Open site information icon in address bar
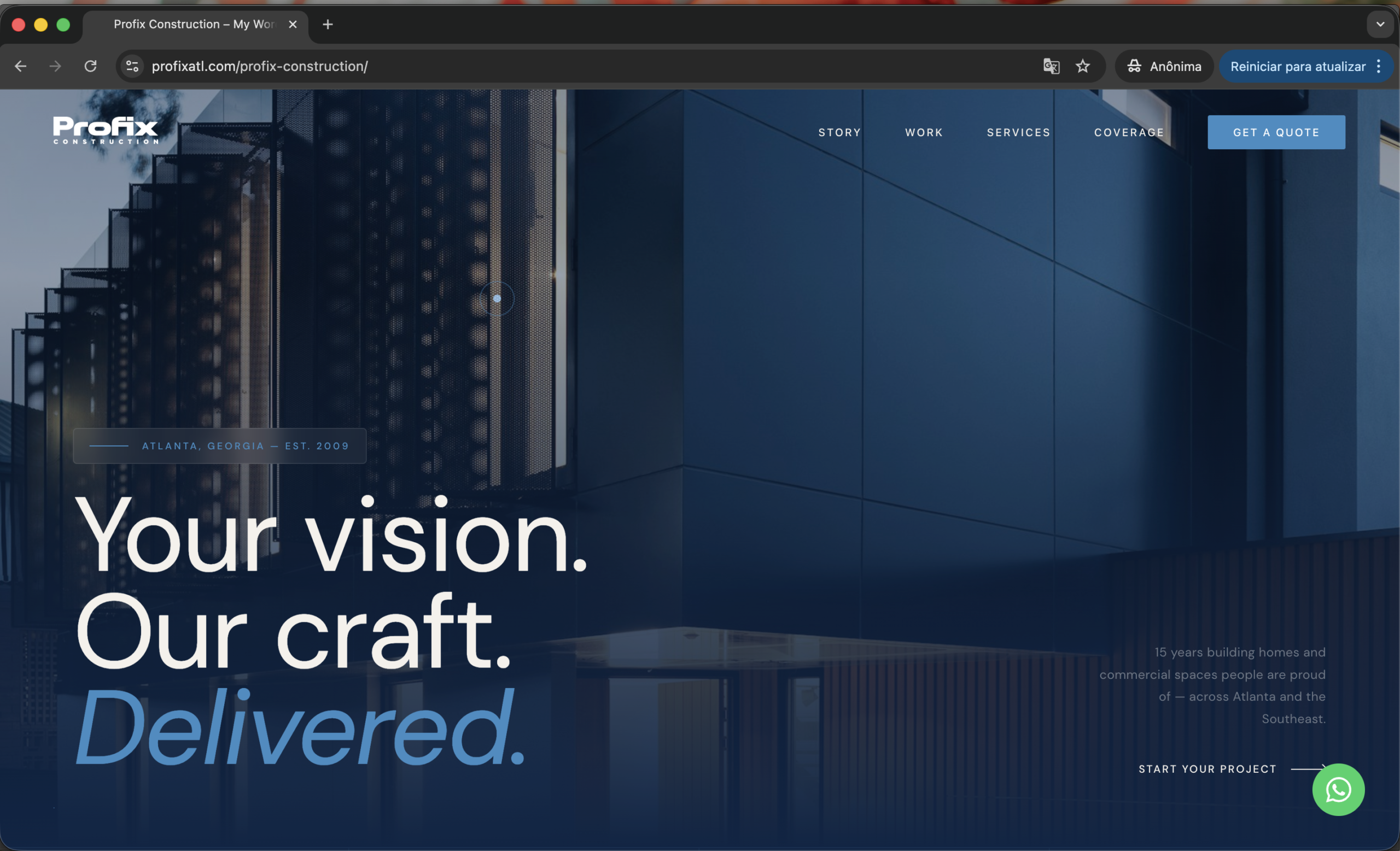Image resolution: width=1400 pixels, height=851 pixels. (x=132, y=67)
